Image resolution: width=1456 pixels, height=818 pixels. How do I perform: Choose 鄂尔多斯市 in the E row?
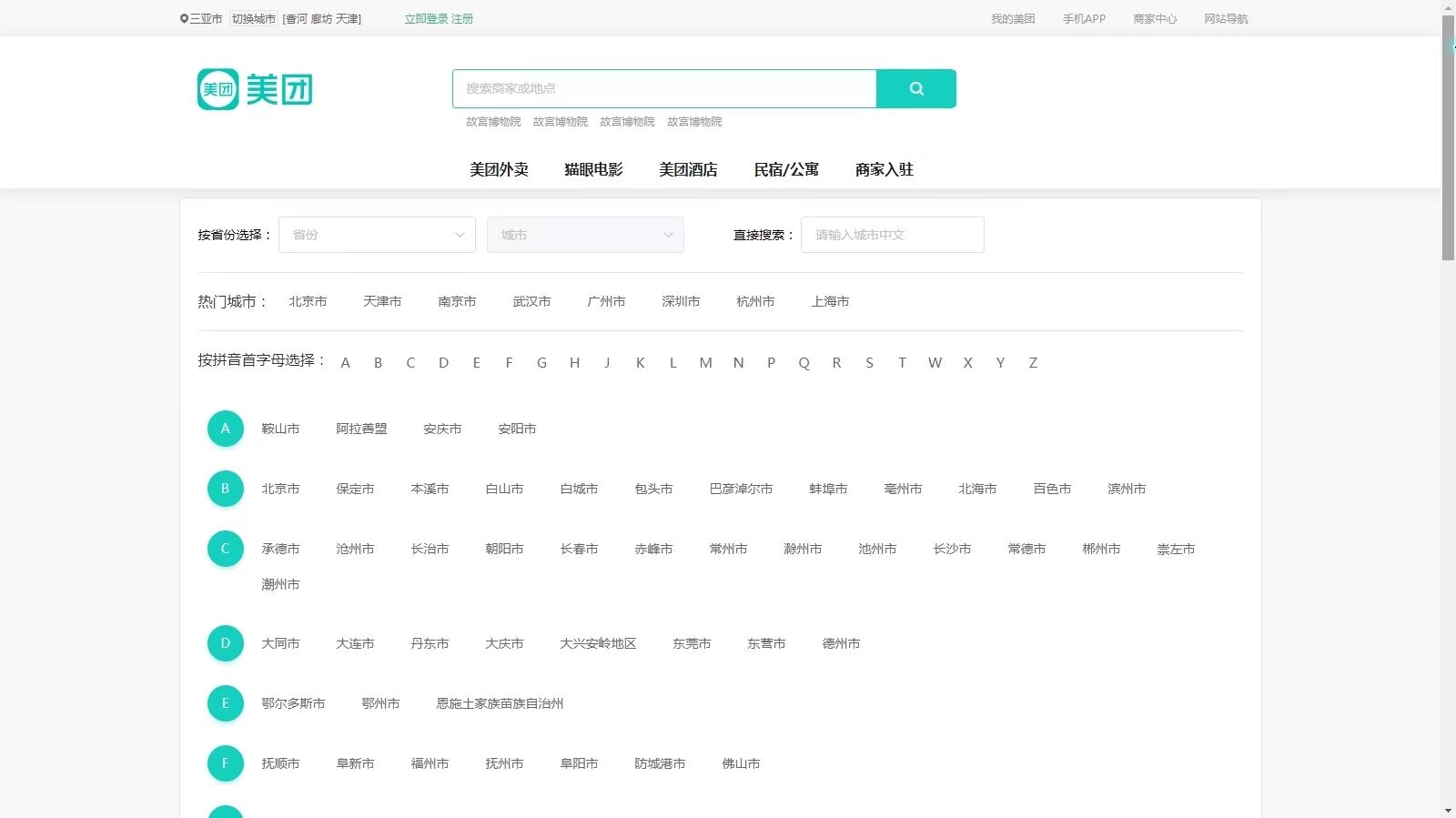[x=293, y=703]
